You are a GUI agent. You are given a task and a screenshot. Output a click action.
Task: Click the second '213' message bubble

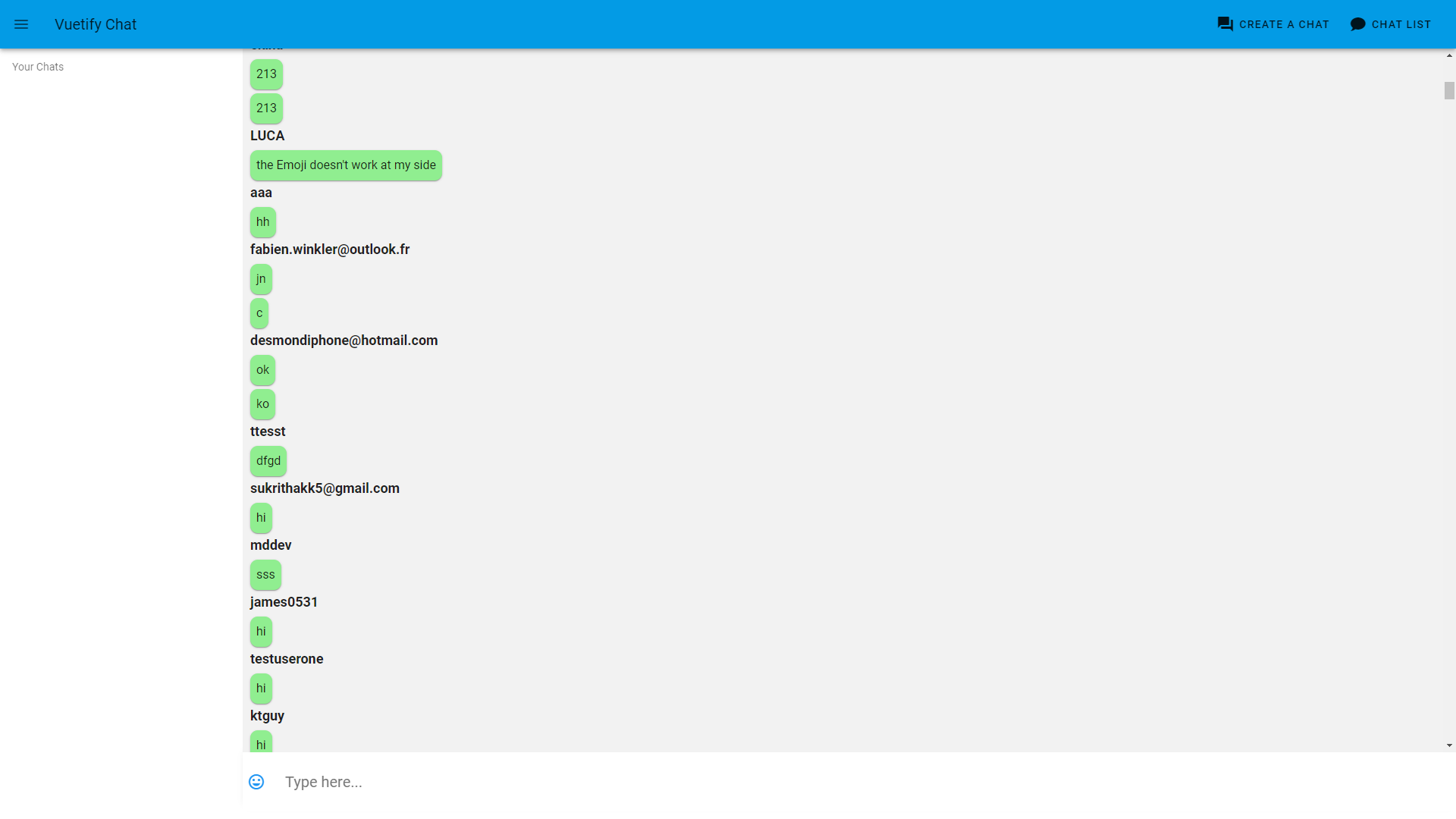[266, 108]
